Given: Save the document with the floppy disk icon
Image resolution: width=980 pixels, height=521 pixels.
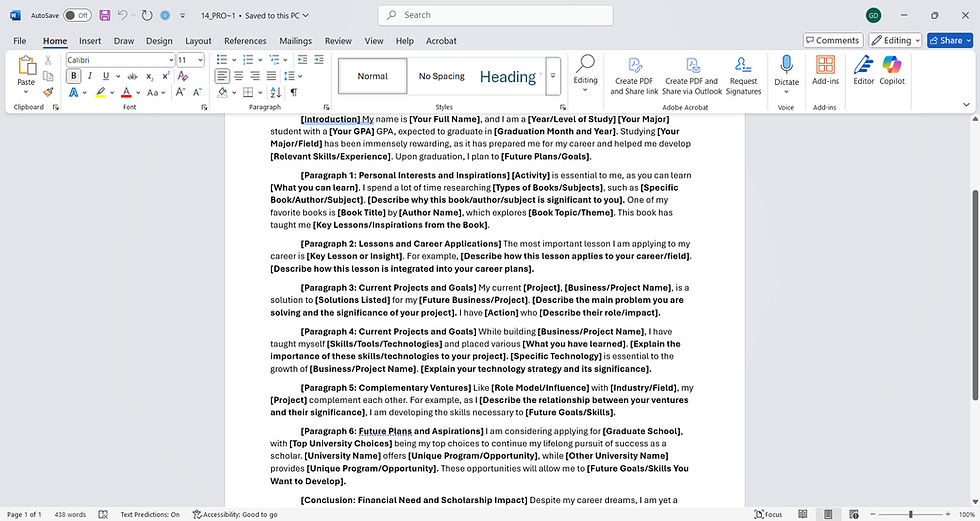Looking at the screenshot, I should coord(104,15).
